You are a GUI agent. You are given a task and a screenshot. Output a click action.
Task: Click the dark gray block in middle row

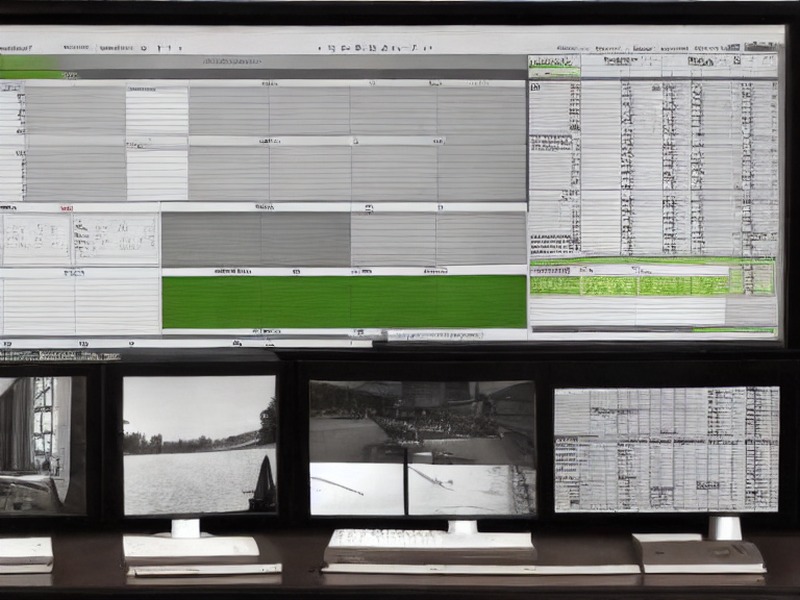[256, 239]
